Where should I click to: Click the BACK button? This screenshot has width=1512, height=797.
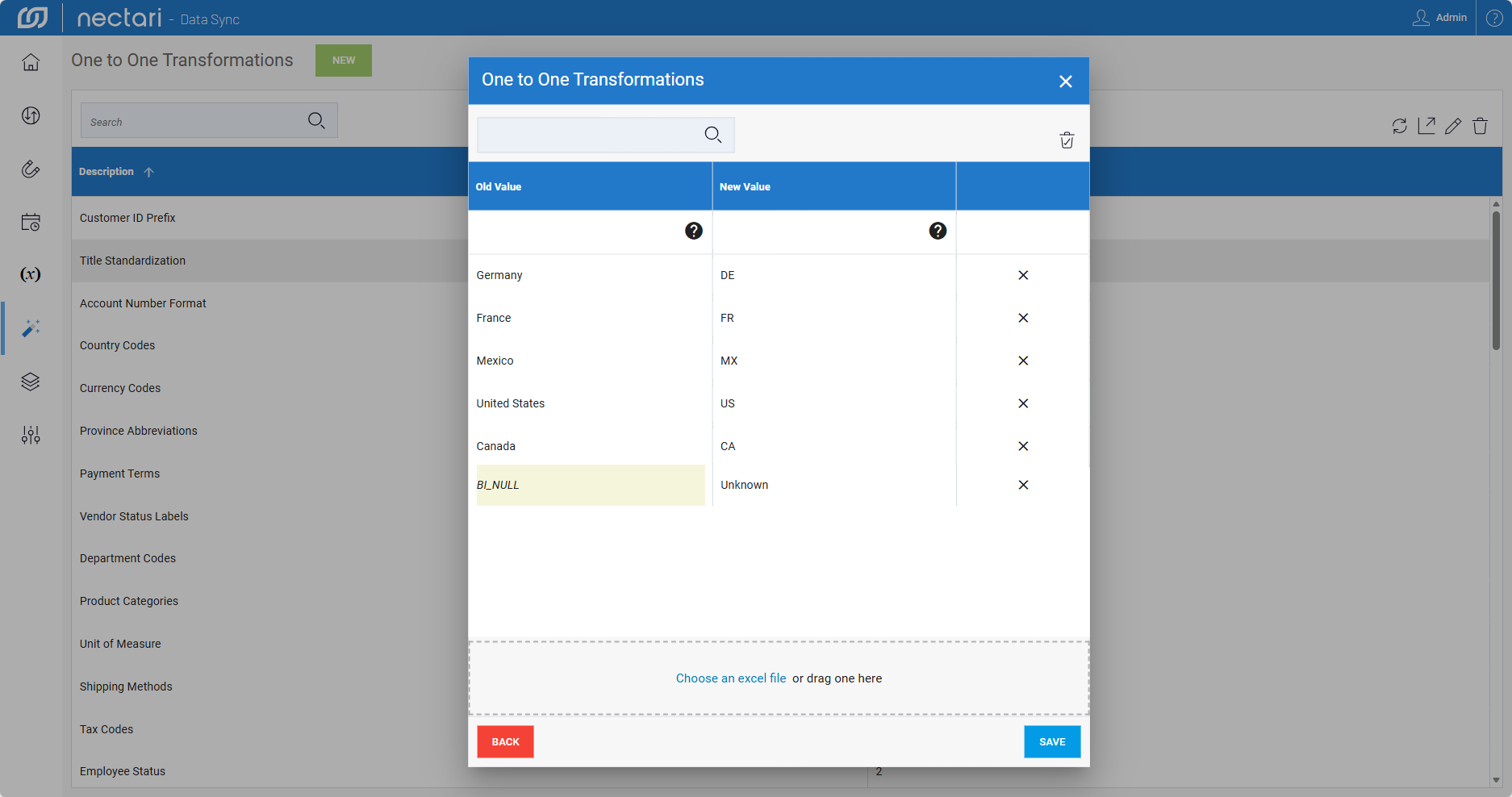point(505,742)
